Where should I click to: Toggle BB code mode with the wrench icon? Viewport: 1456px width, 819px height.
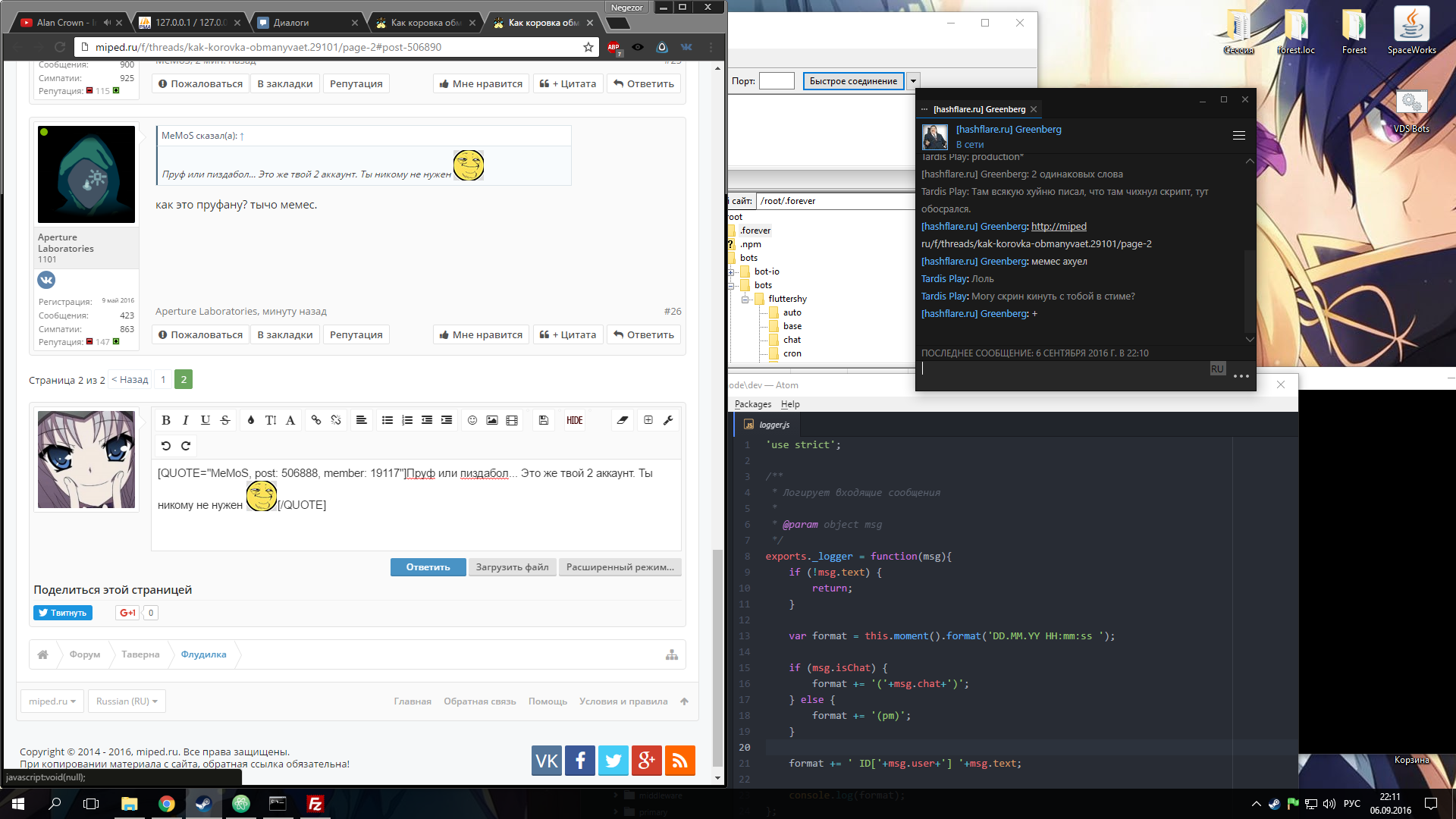coord(668,420)
